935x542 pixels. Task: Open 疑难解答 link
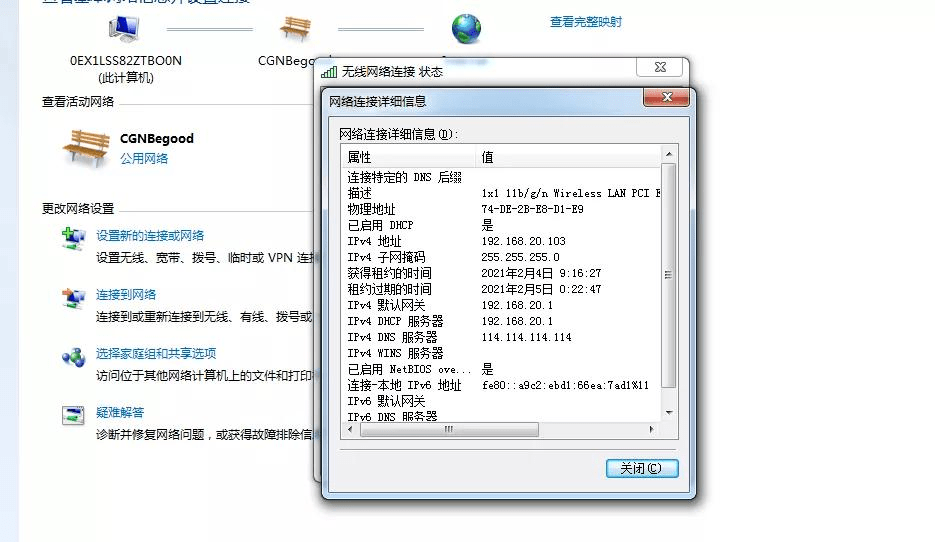[120, 413]
